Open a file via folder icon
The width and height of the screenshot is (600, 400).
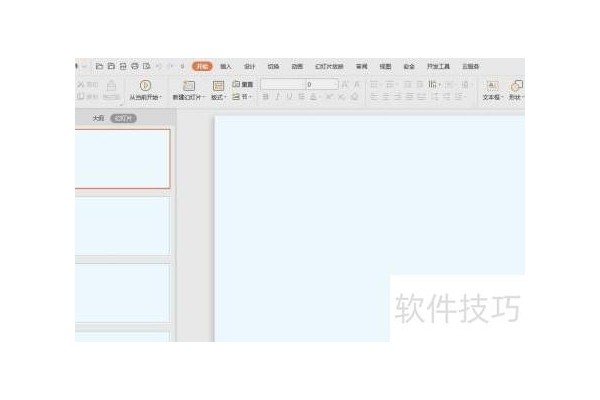pyautogui.click(x=99, y=66)
